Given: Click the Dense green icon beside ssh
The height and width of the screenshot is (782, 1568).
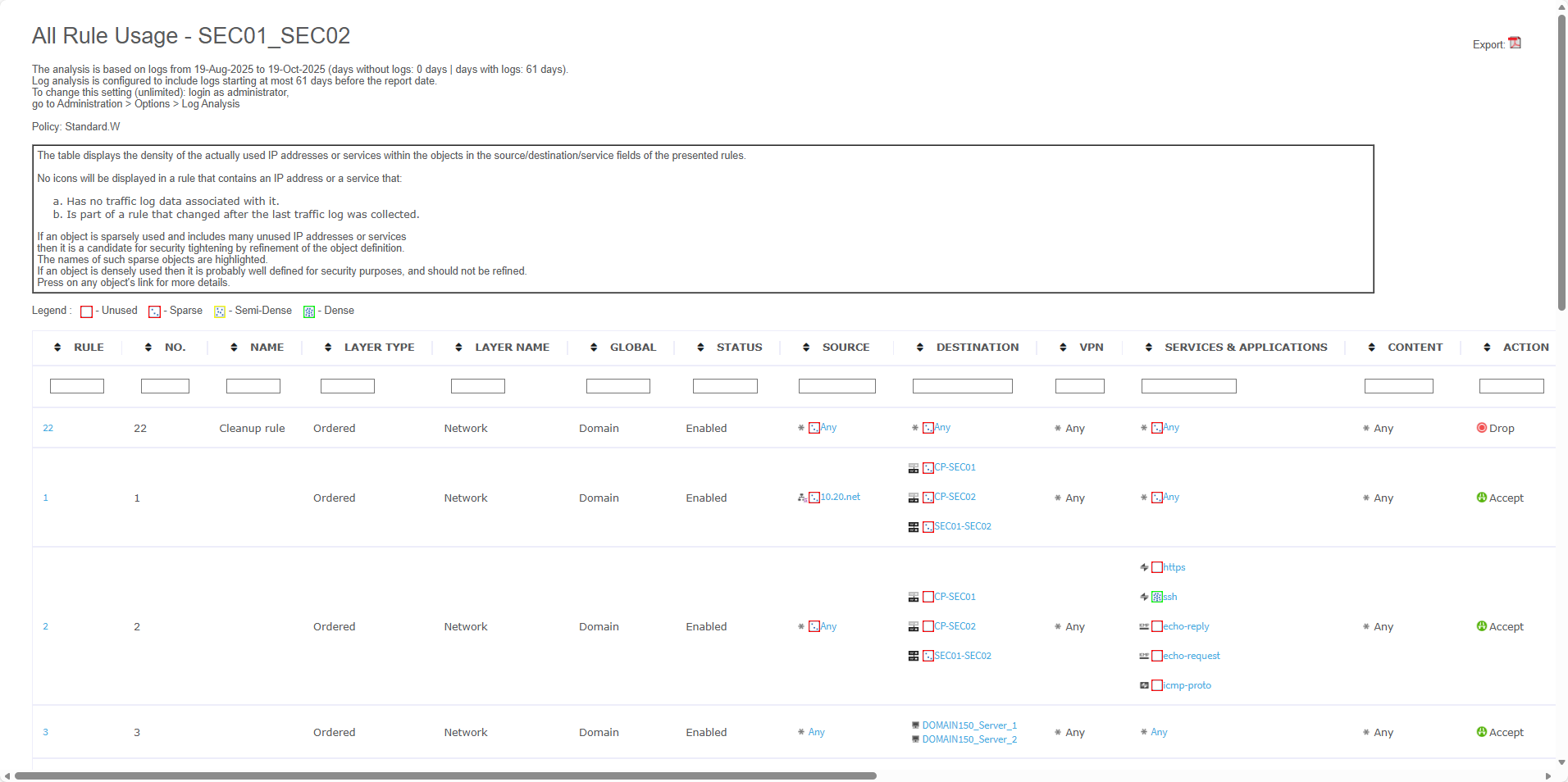Looking at the screenshot, I should click(x=1157, y=598).
